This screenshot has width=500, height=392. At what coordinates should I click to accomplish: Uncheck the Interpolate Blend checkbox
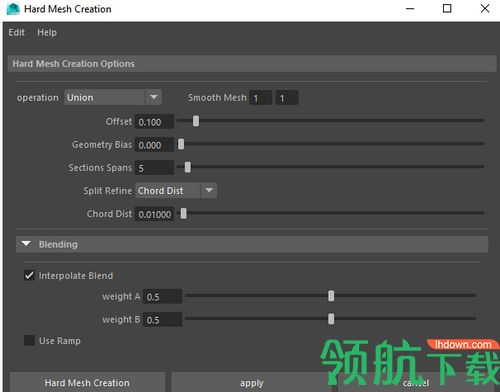point(29,275)
